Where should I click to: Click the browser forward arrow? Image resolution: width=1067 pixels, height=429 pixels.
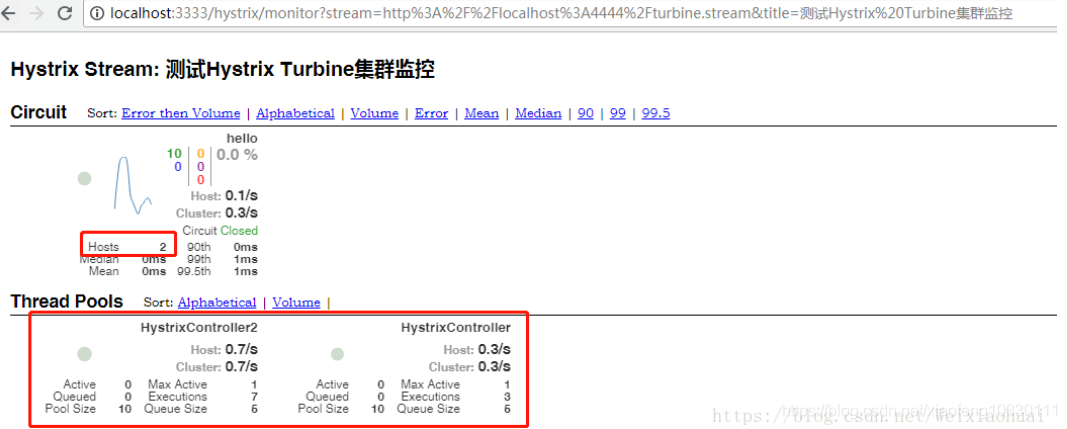[x=37, y=13]
